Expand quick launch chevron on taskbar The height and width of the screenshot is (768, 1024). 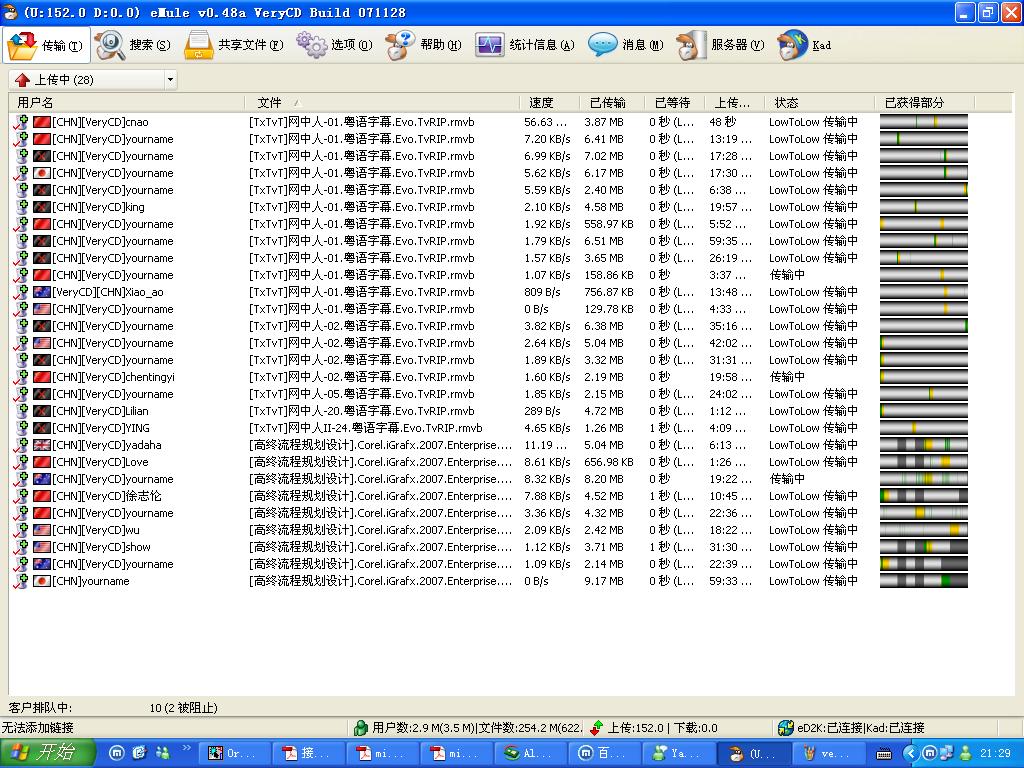[186, 748]
